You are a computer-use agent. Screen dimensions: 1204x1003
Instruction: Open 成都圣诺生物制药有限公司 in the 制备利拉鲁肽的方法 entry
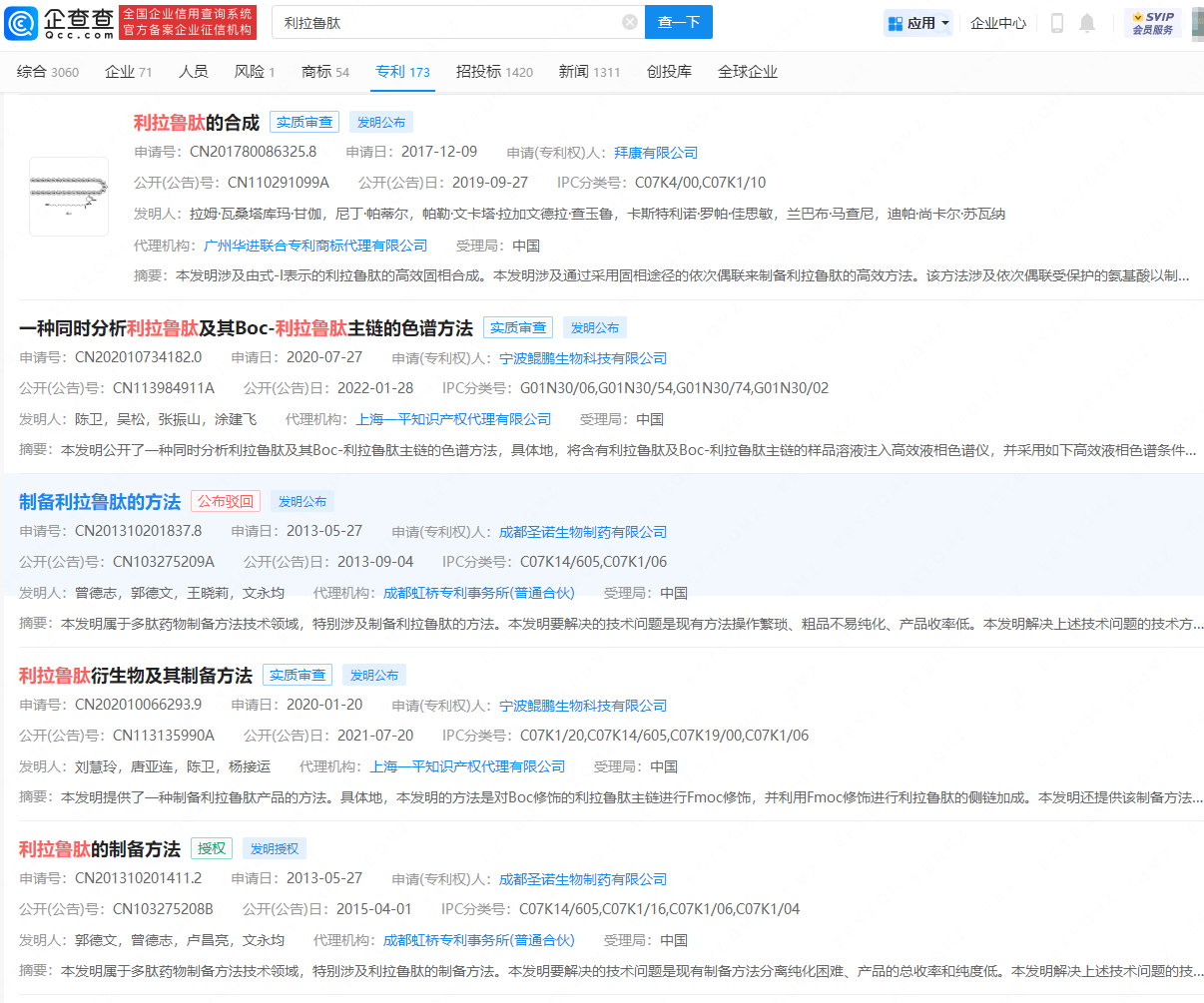(x=583, y=532)
